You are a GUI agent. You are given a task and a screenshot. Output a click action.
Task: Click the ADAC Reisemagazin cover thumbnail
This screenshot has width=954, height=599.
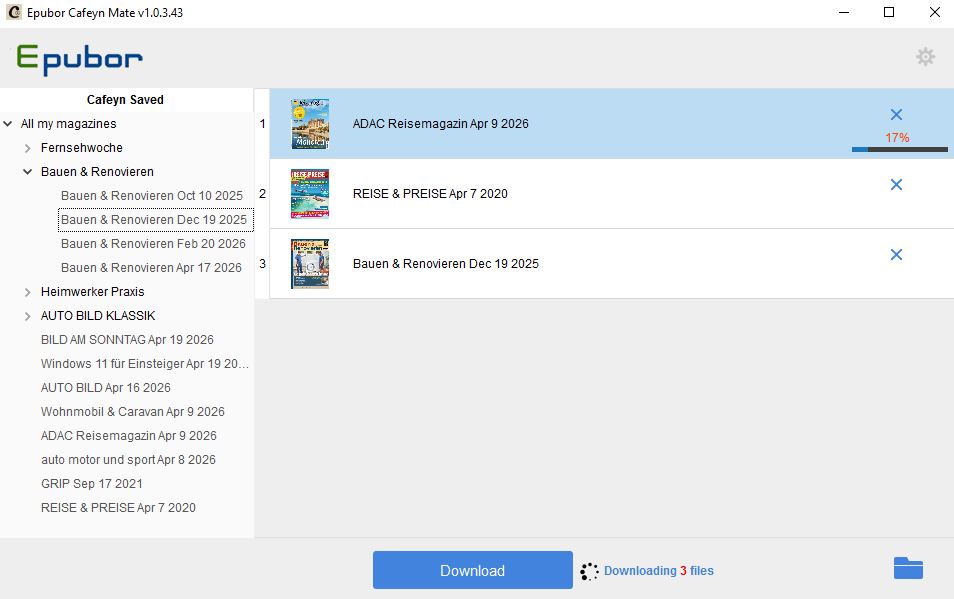coord(310,124)
